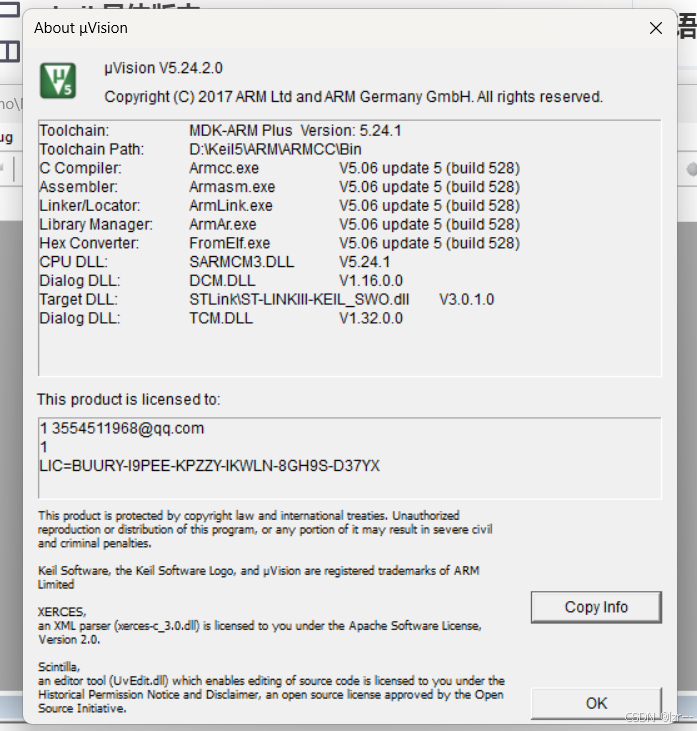Click the Keil Software trademarks paragraph
The image size is (697, 731).
point(259,577)
